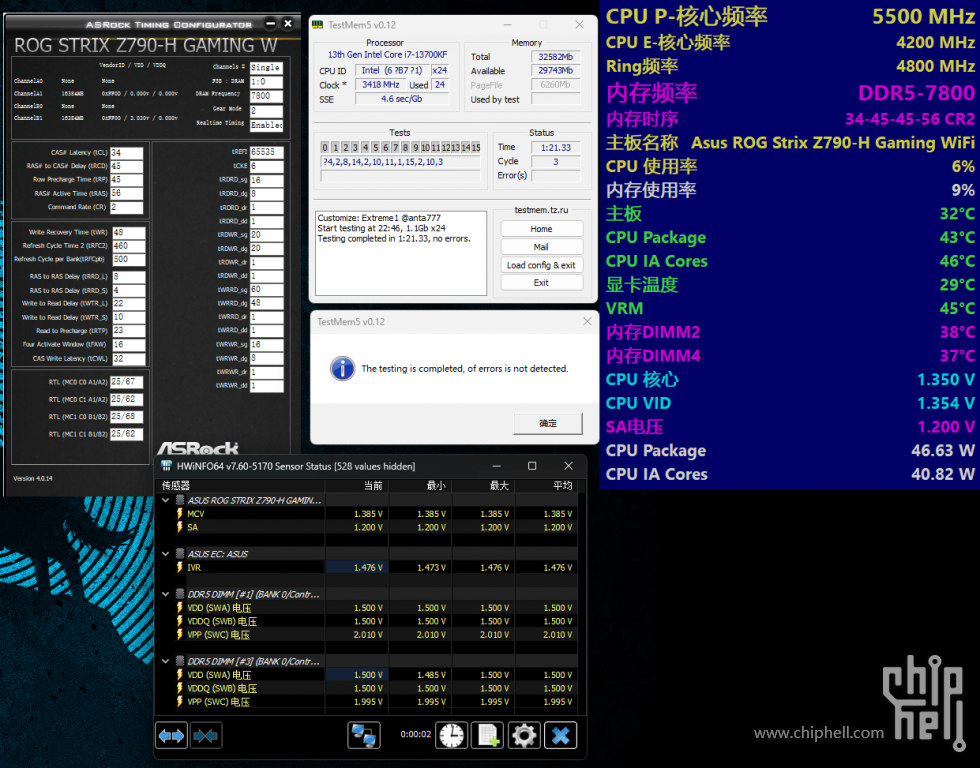Reset HWiNFO sensor clock timer icon
This screenshot has width=980, height=768.
[x=451, y=736]
